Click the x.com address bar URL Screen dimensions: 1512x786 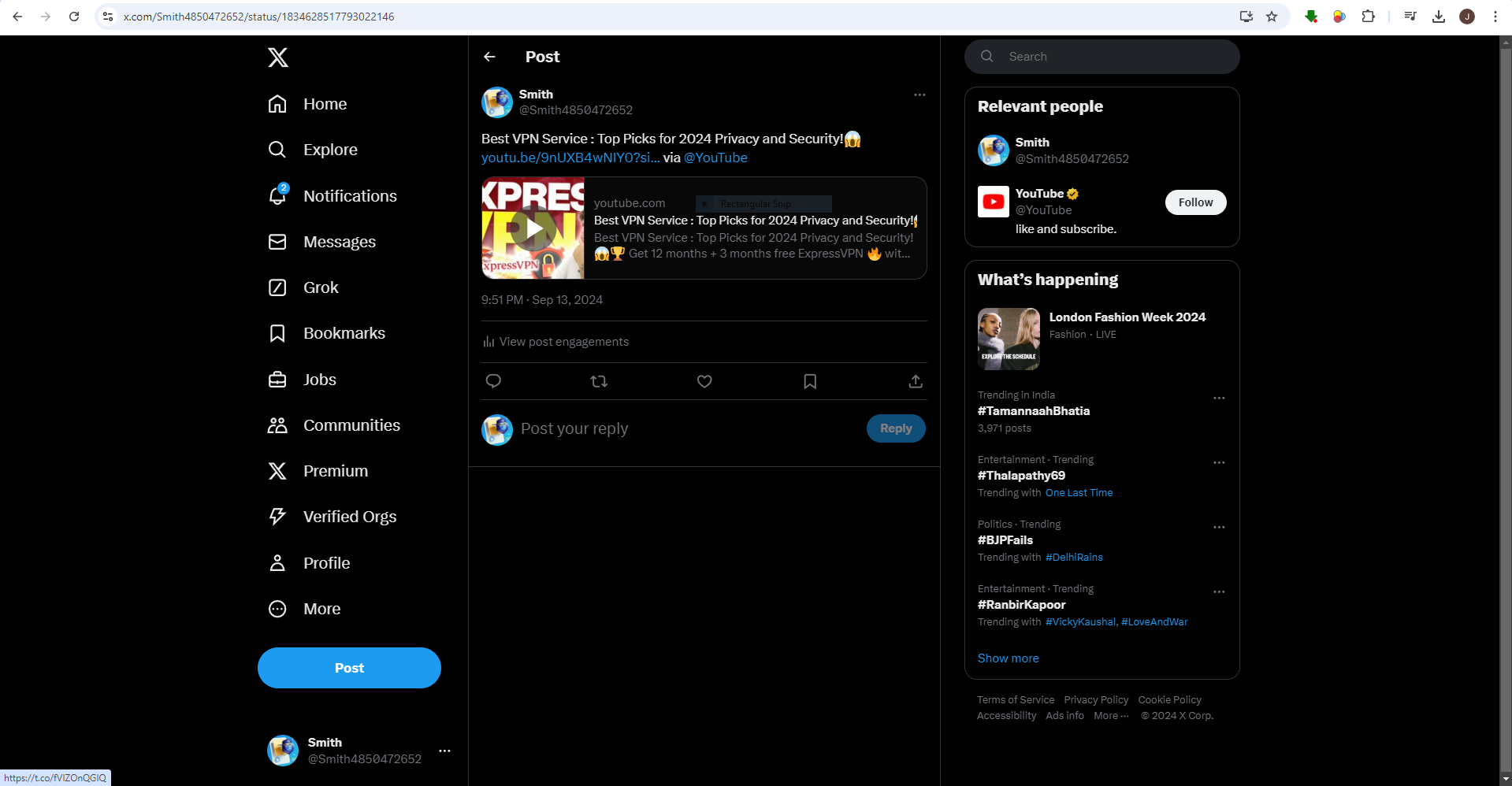coord(259,17)
